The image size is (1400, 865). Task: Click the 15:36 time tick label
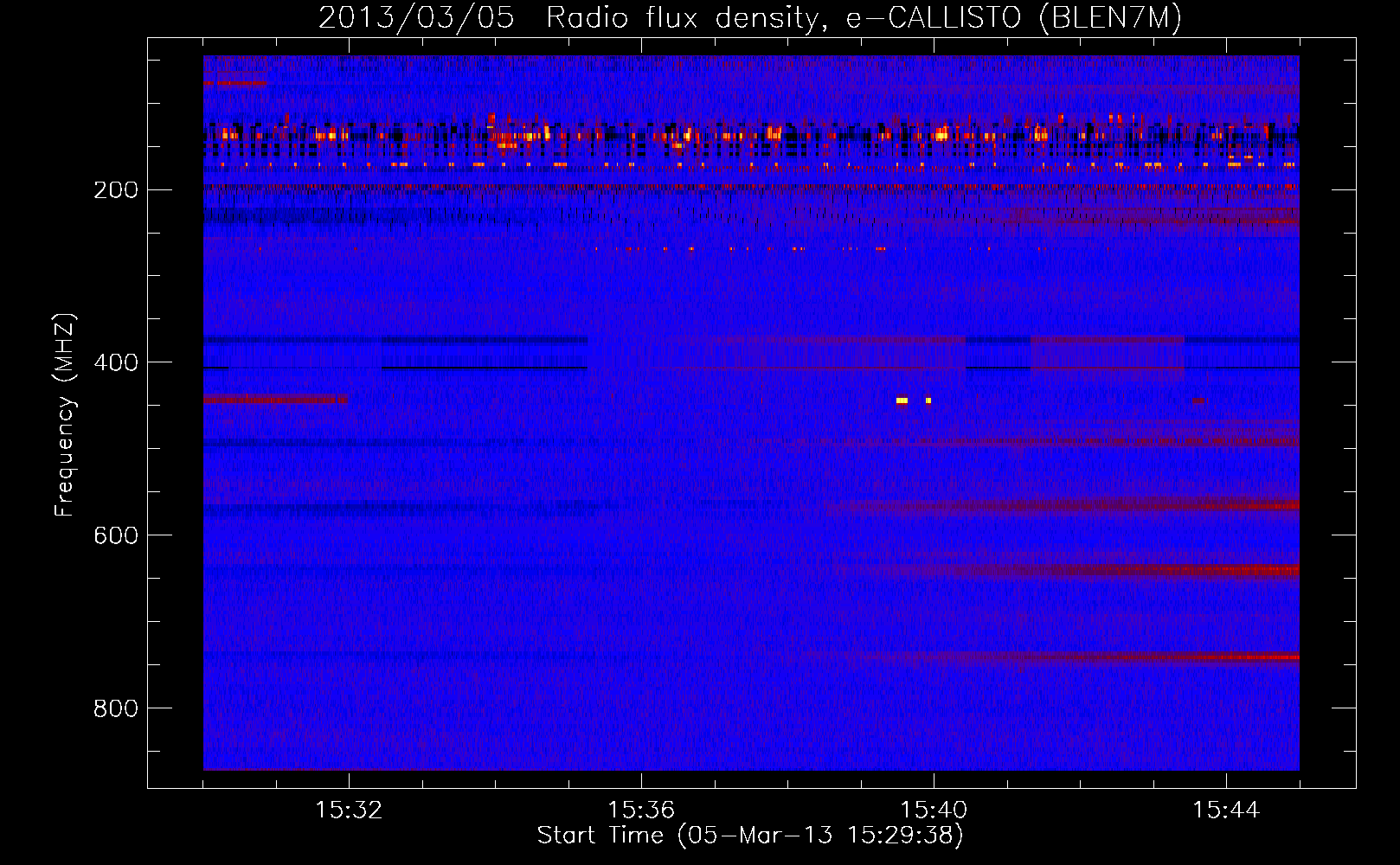[x=641, y=811]
